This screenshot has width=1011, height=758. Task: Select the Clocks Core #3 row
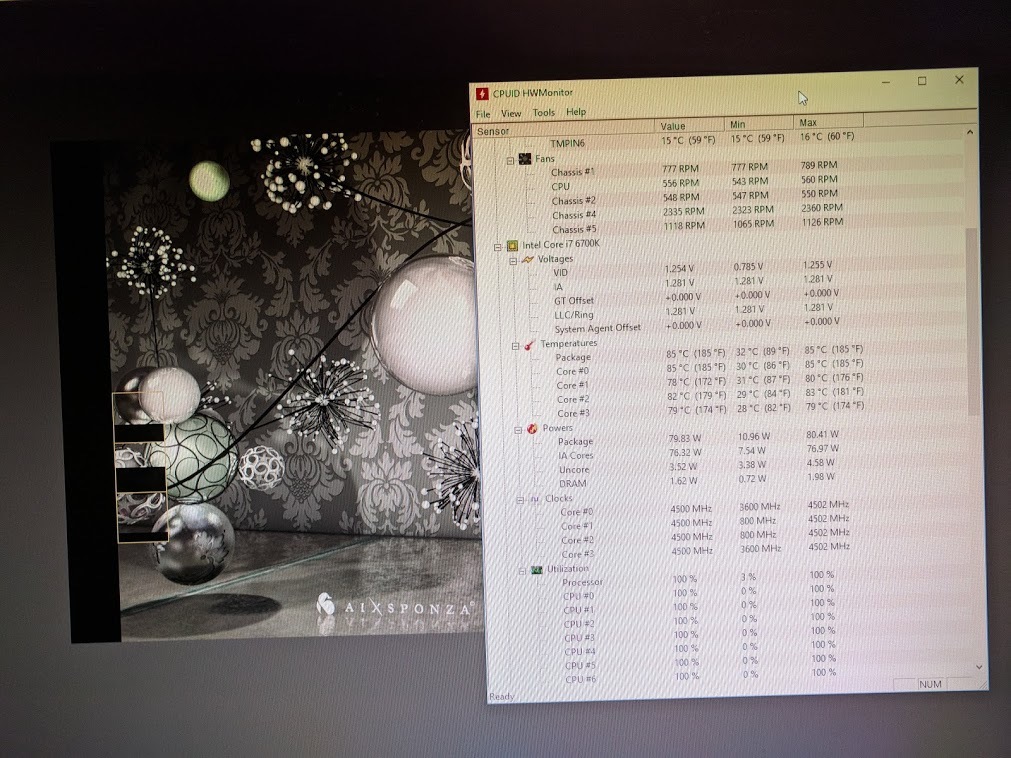click(x=727, y=552)
